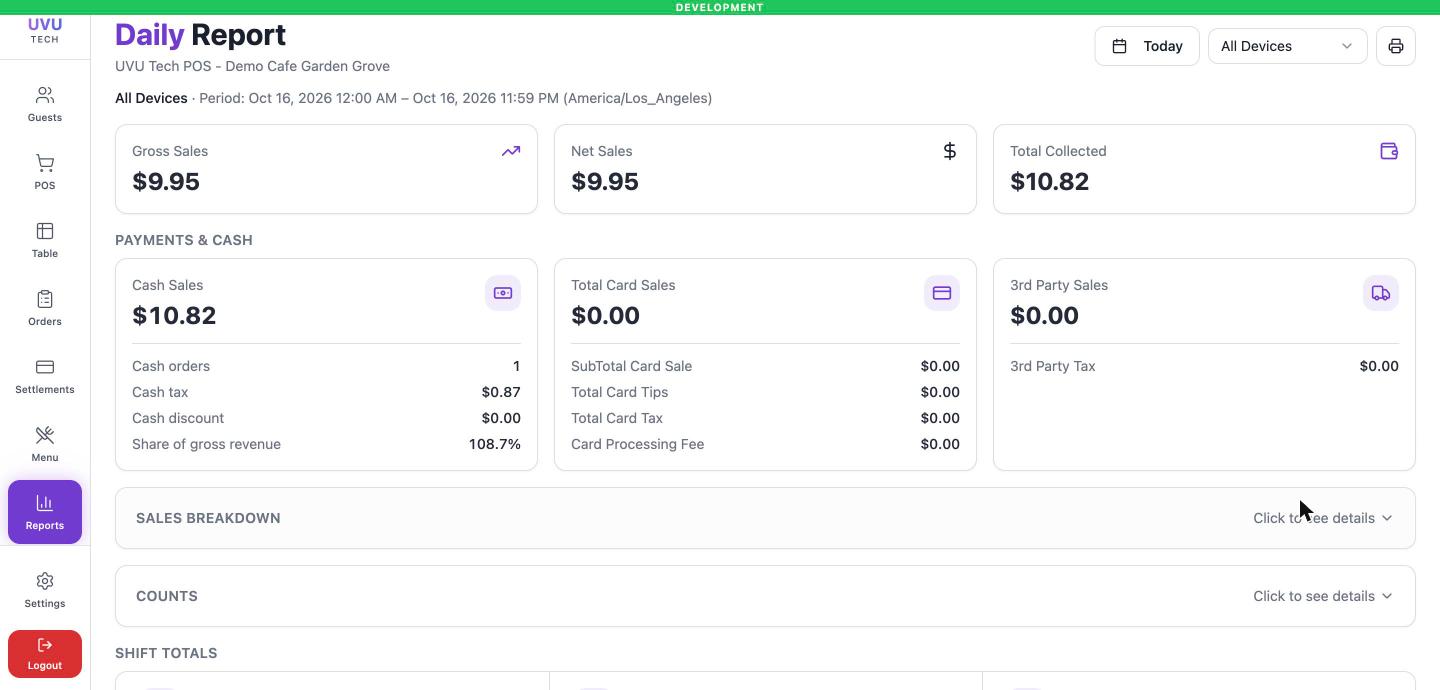Click the 3rd Party Sales truck icon

1381,293
